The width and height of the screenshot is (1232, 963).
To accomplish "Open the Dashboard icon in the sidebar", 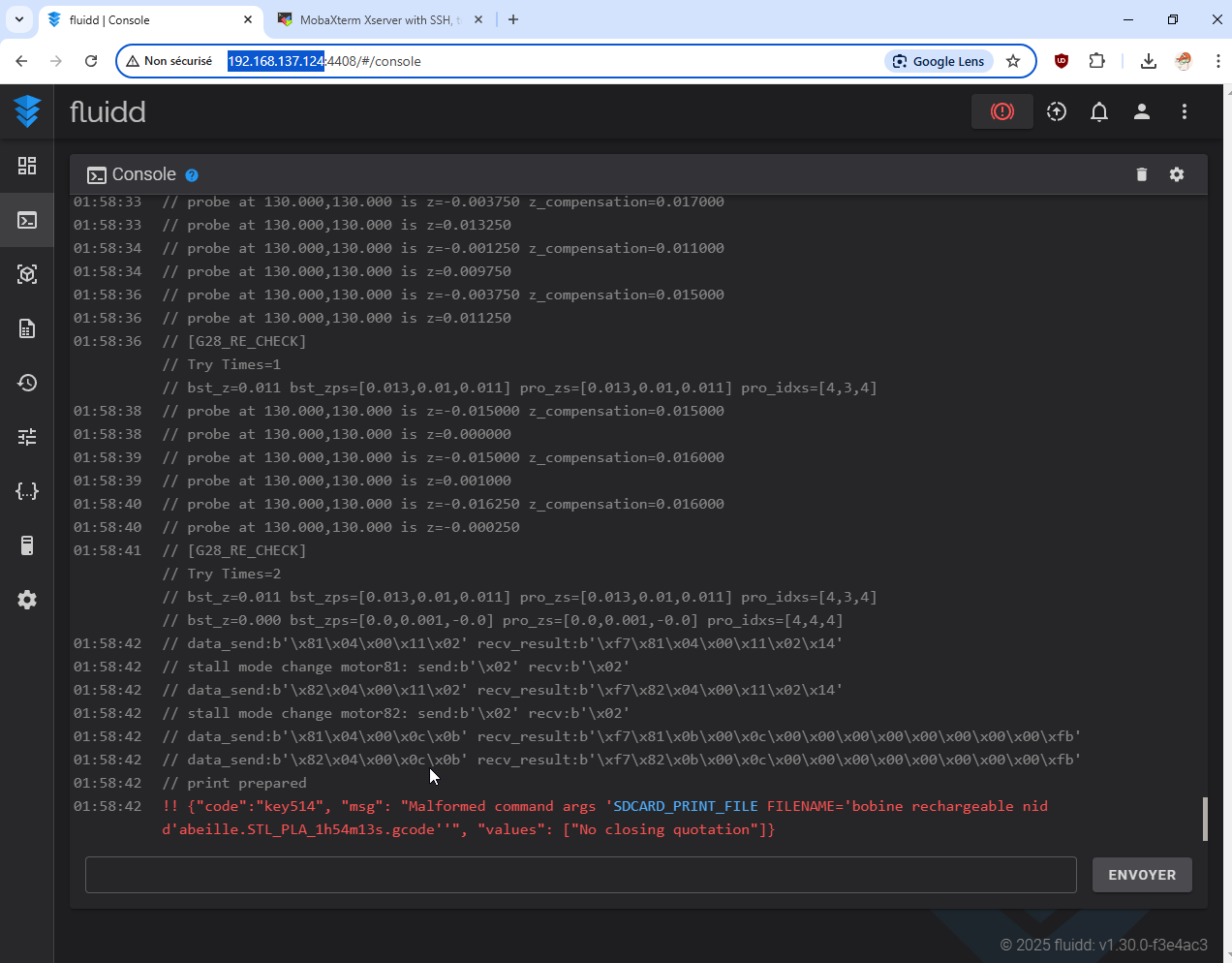I will click(27, 166).
